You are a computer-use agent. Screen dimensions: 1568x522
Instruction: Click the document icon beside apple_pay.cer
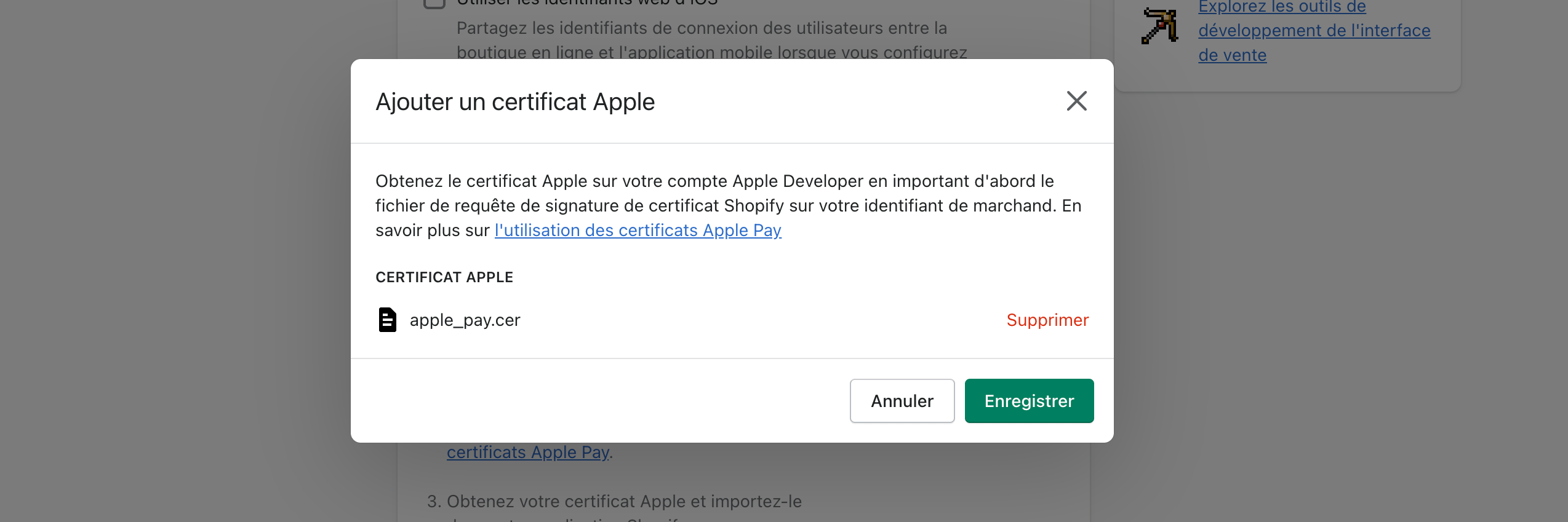(387, 320)
